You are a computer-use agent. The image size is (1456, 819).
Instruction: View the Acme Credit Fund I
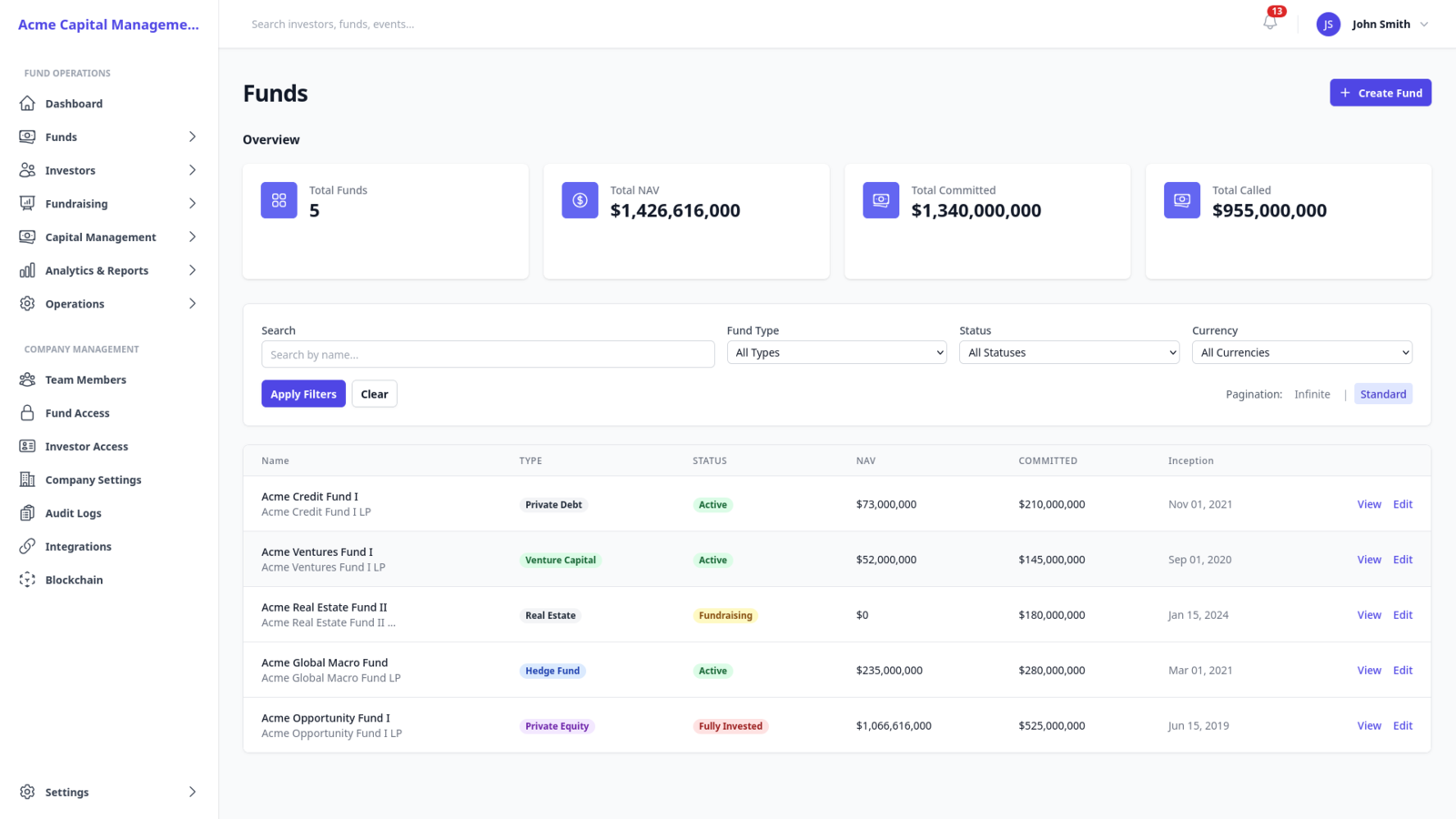[x=1369, y=504]
